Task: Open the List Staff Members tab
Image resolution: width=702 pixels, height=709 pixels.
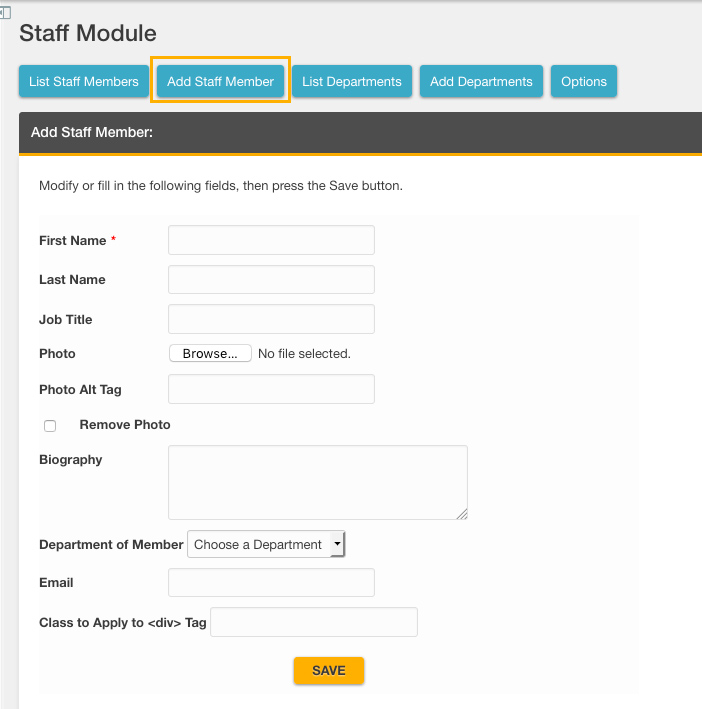Action: pyautogui.click(x=83, y=82)
